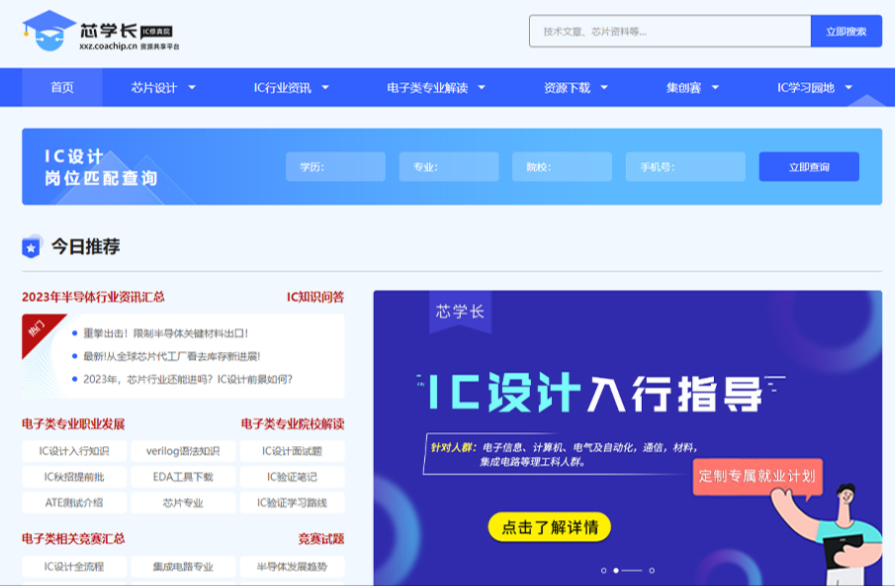Open the 电子类专业解读 menu item
The width and height of the screenshot is (895, 586).
[x=428, y=87]
